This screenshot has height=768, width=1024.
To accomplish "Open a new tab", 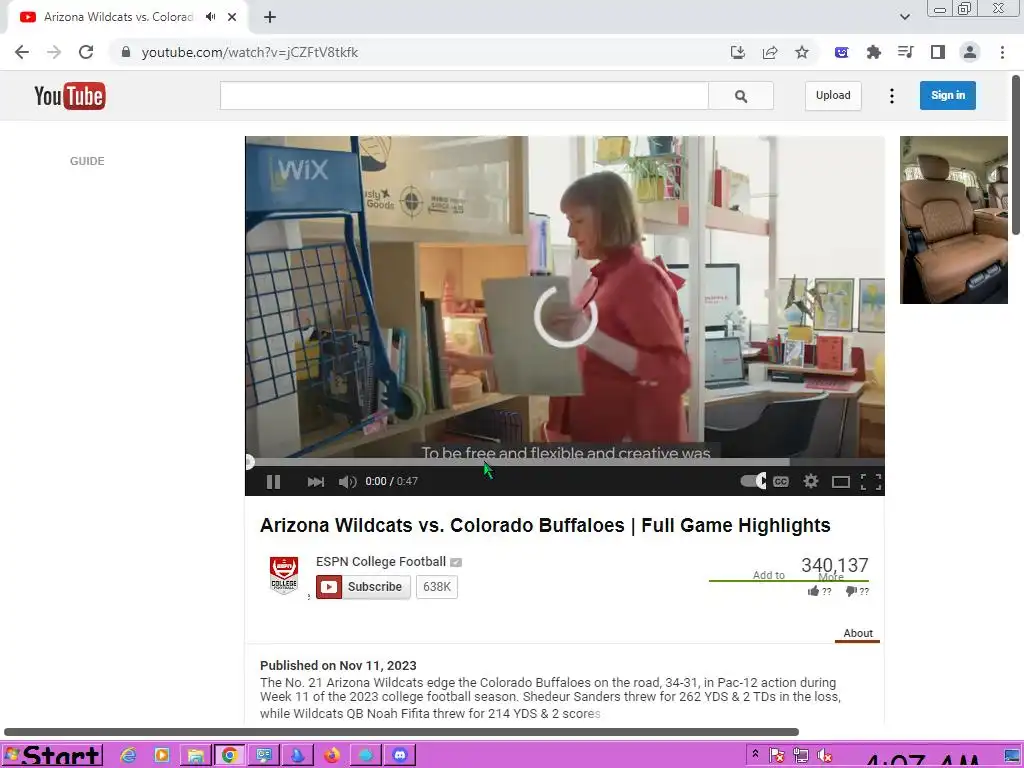I will 270,17.
